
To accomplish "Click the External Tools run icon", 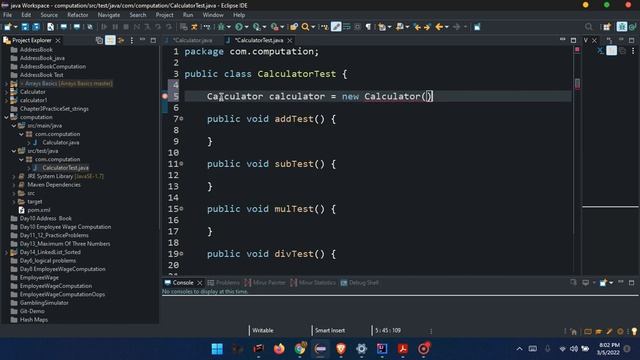I will (x=274, y=27).
